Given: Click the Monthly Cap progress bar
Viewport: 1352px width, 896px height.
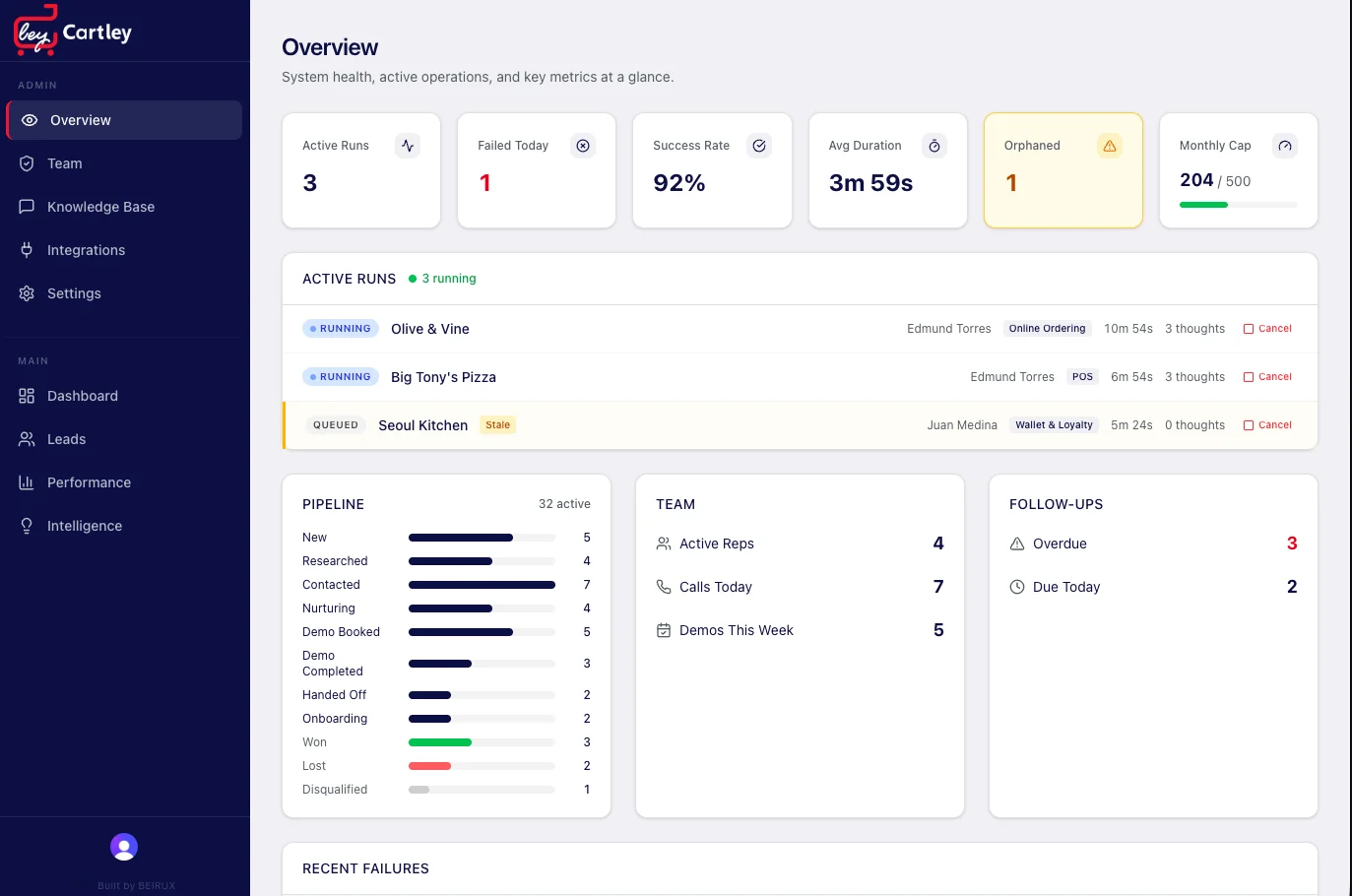Looking at the screenshot, I should pos(1239,205).
